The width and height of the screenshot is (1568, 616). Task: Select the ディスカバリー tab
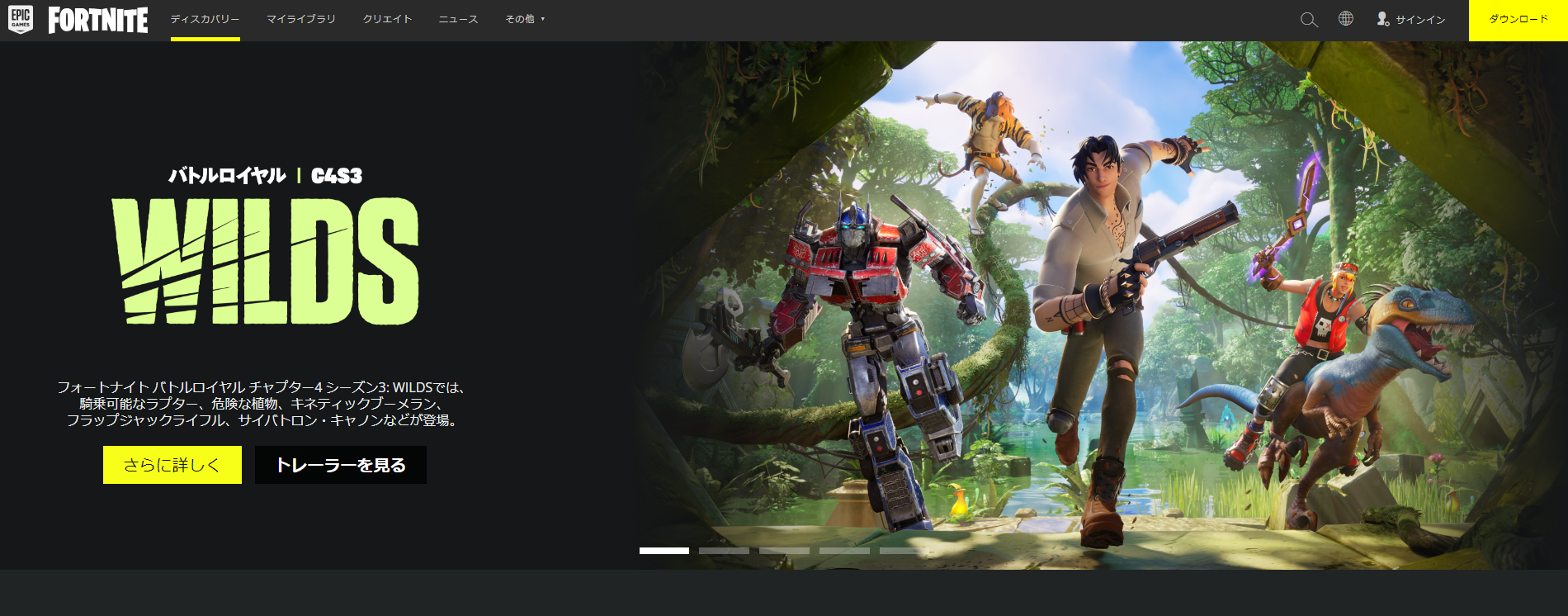(205, 20)
